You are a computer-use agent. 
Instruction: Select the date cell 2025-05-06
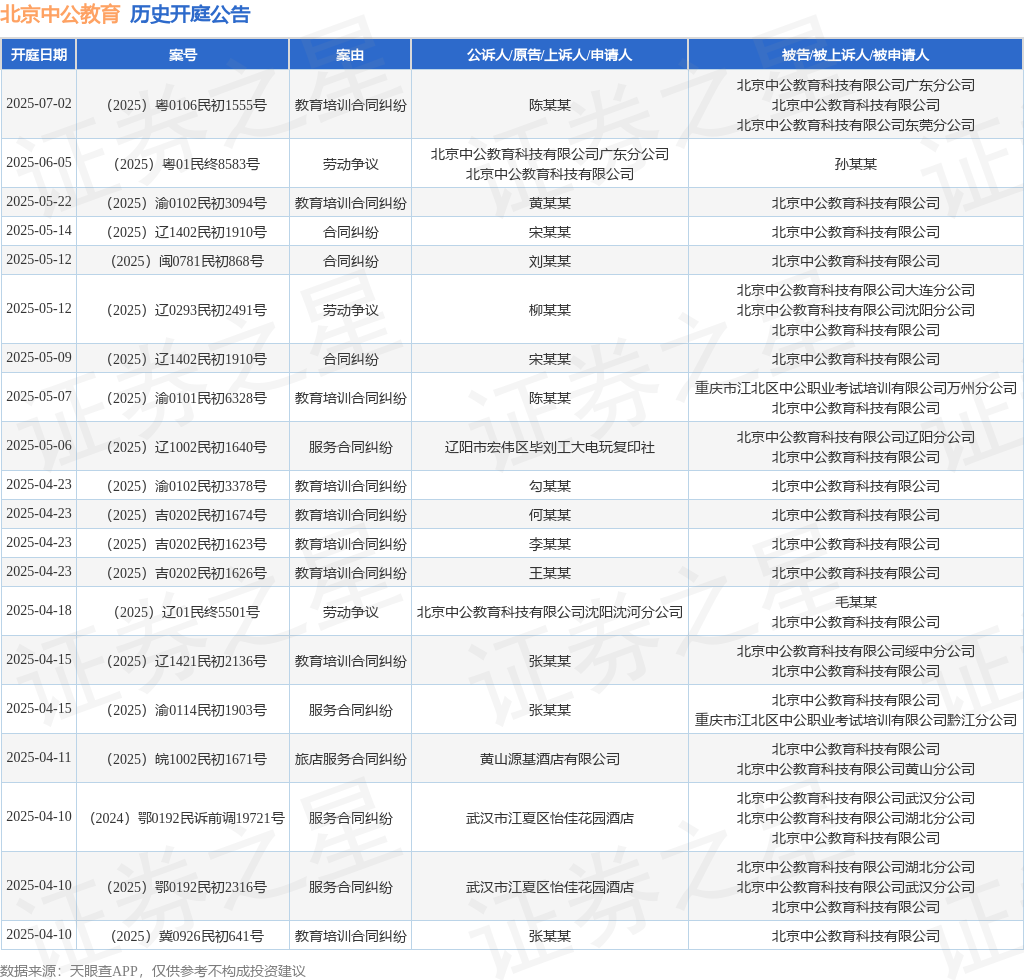click(39, 446)
